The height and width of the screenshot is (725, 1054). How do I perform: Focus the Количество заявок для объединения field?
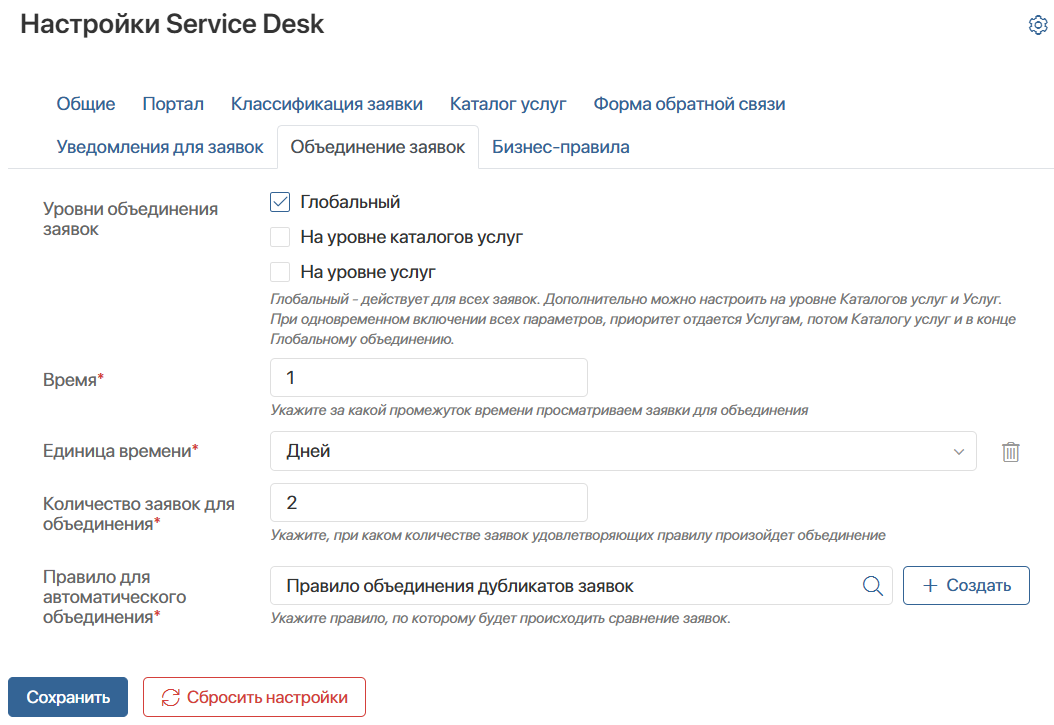[x=429, y=503]
